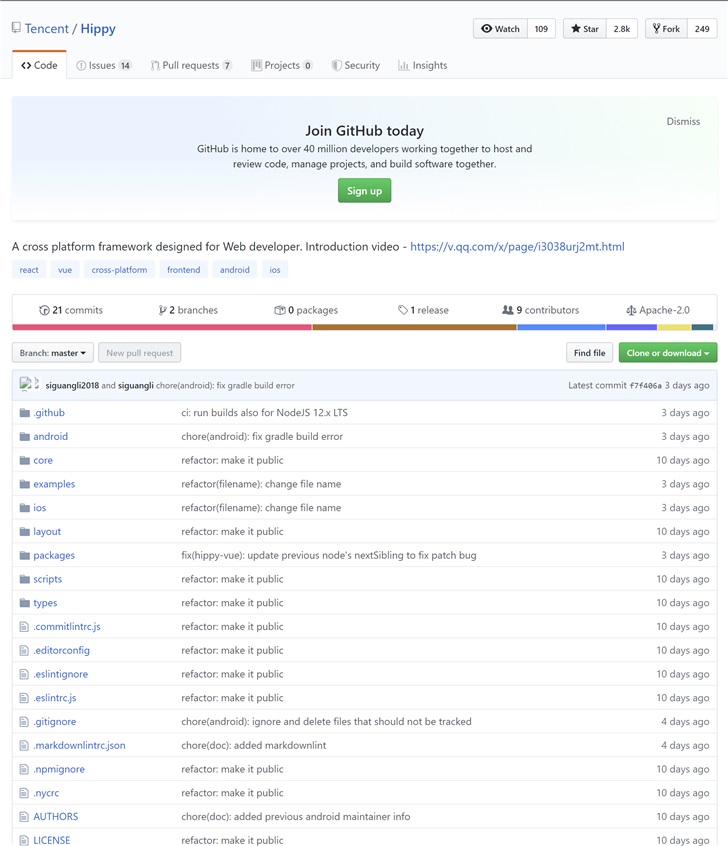728x846 pixels.
Task: Click the folder icon next to examples
Action: coord(24,484)
